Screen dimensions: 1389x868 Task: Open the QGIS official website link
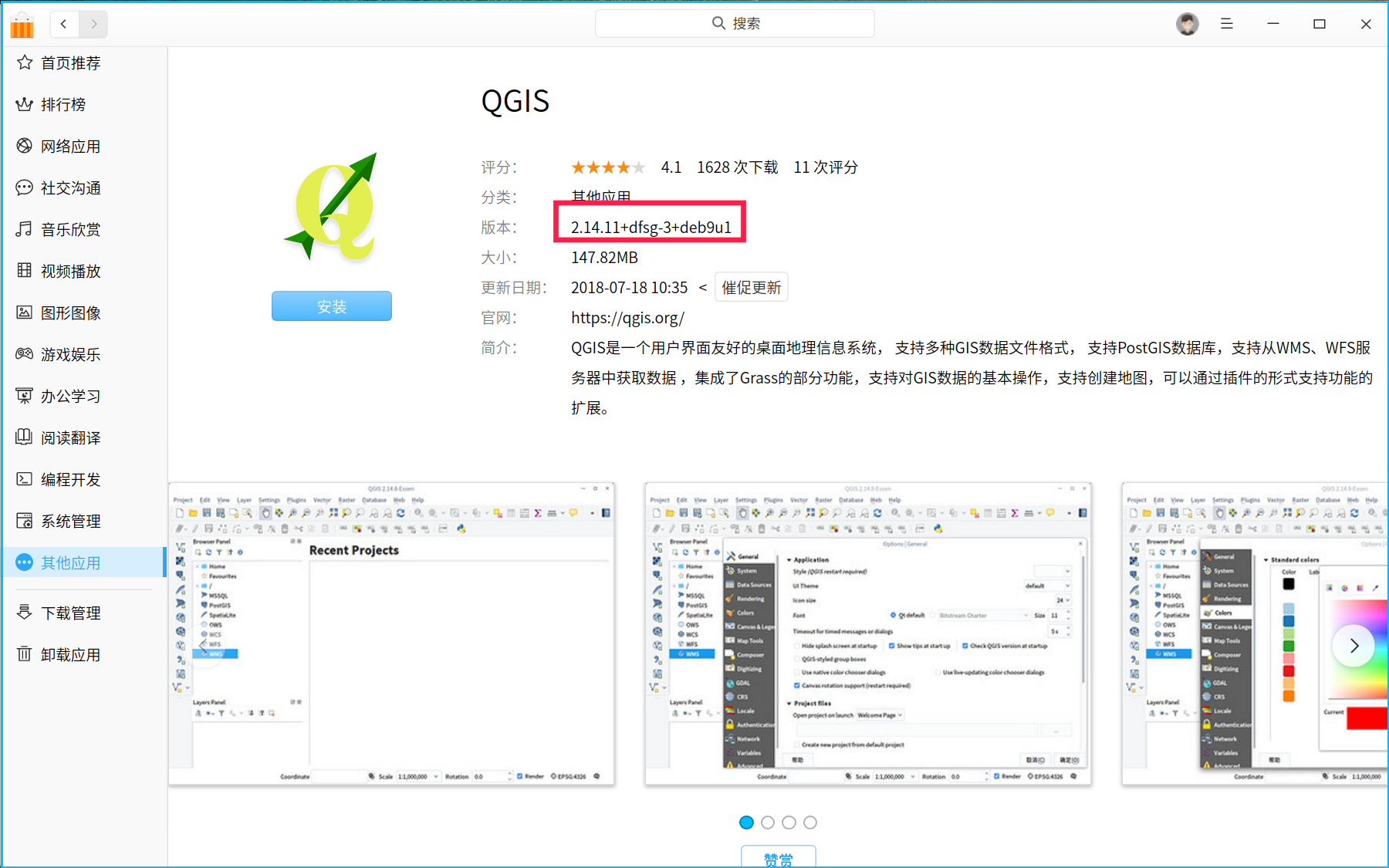tap(628, 317)
